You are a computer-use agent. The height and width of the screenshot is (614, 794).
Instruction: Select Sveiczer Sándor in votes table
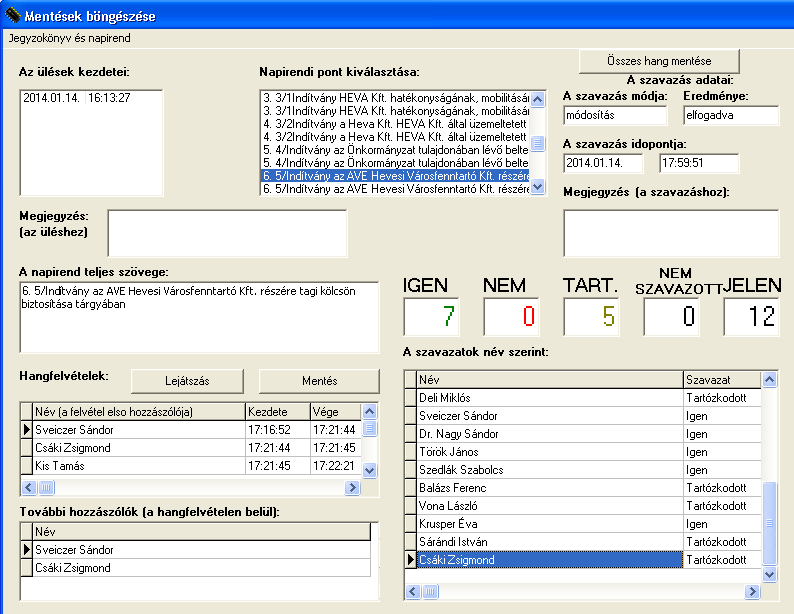point(583,416)
